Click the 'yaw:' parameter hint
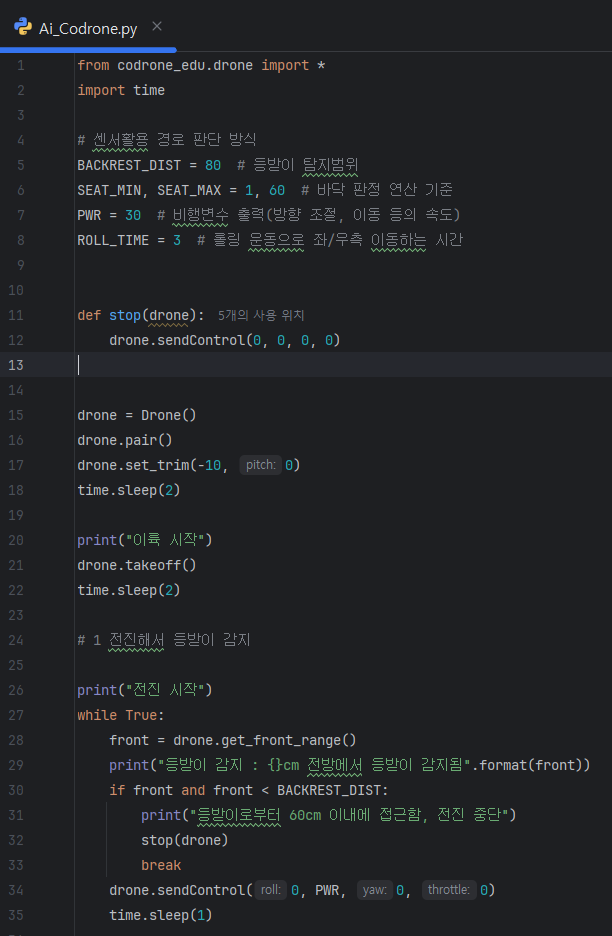Screen dimensions: 612x936 [375, 890]
